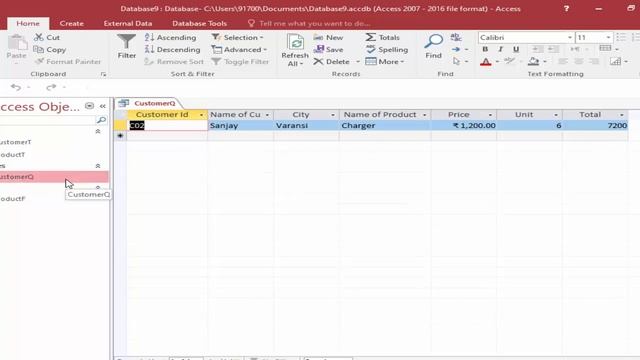
Task: Toggle Italic formatting
Action: (x=500, y=49)
